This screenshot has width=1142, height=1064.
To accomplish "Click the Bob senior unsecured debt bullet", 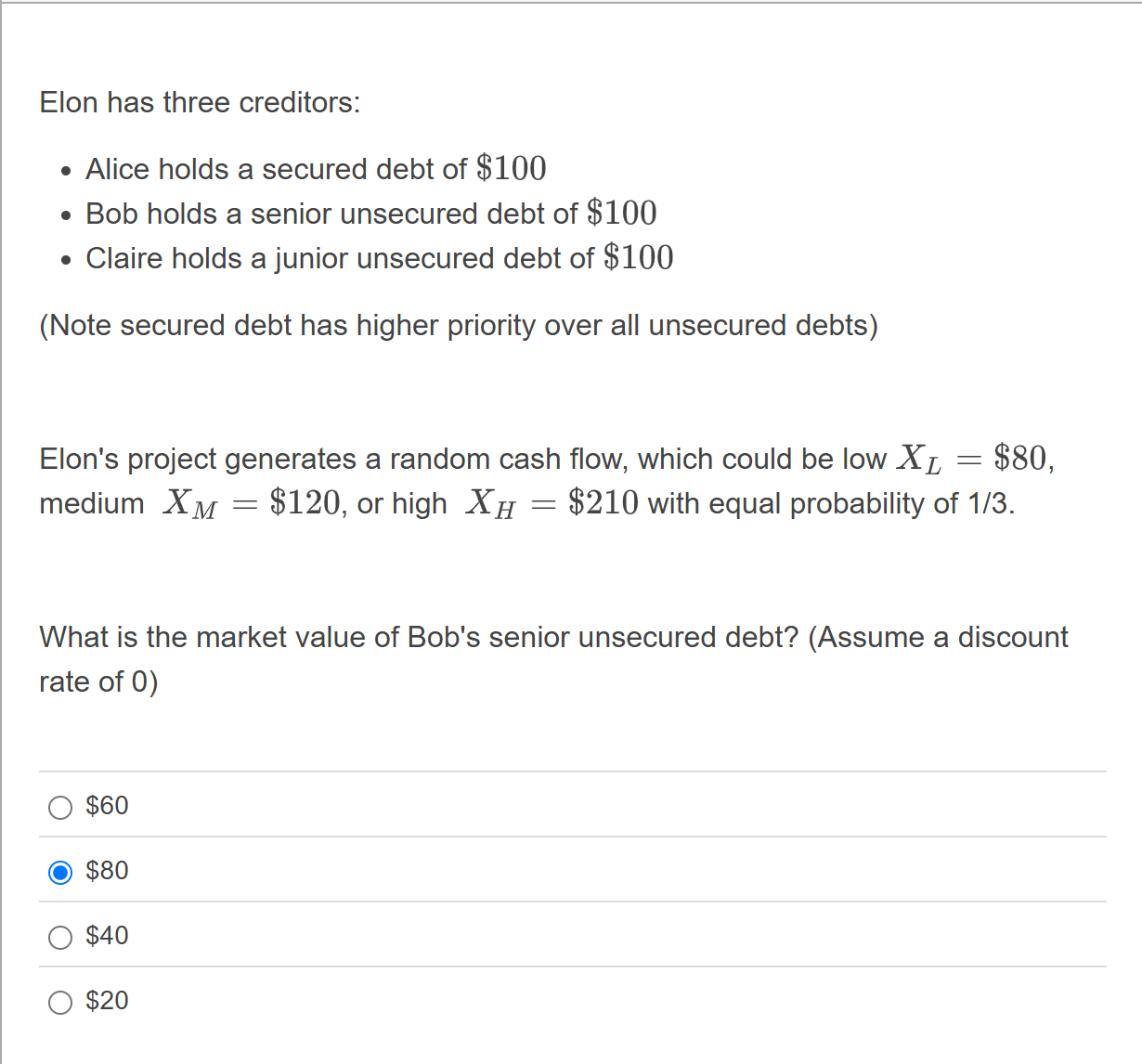I will coord(371,214).
